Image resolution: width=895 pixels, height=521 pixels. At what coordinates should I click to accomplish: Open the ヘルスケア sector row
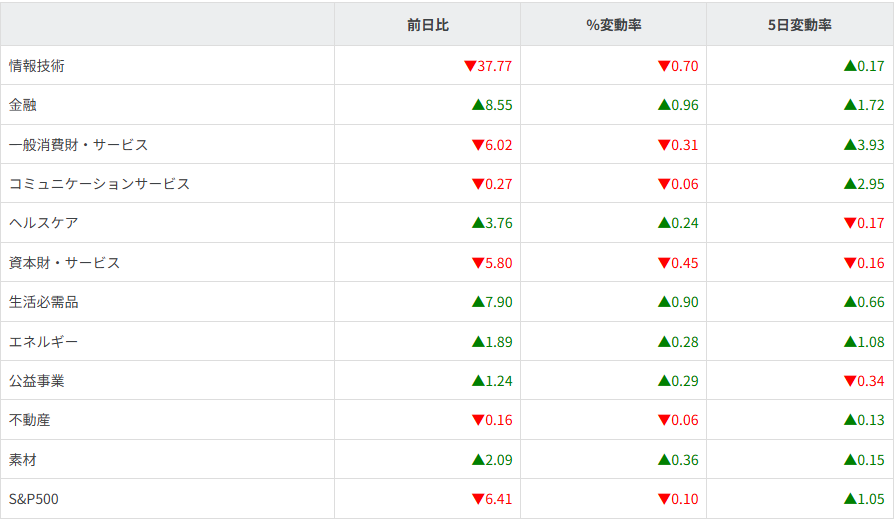point(43,223)
